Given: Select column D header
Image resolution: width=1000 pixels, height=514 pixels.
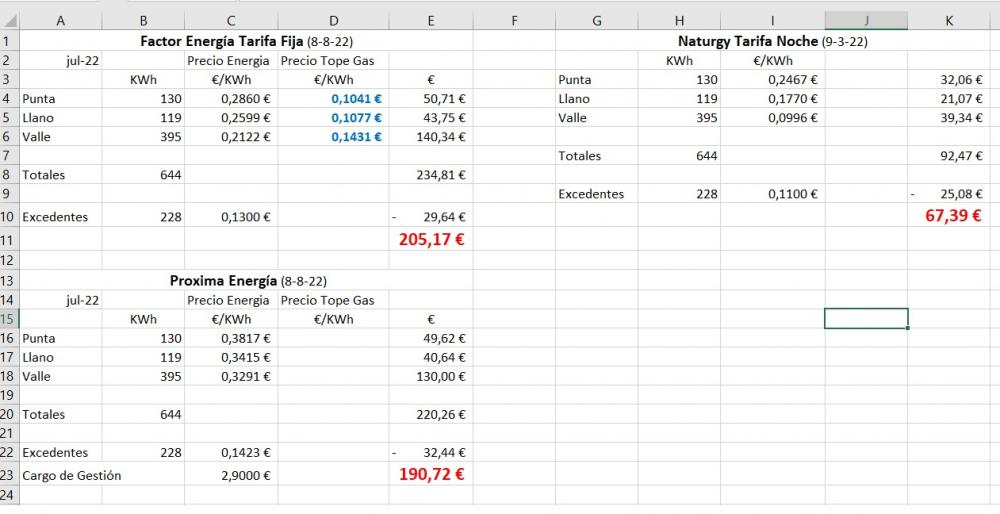Looking at the screenshot, I should [333, 21].
